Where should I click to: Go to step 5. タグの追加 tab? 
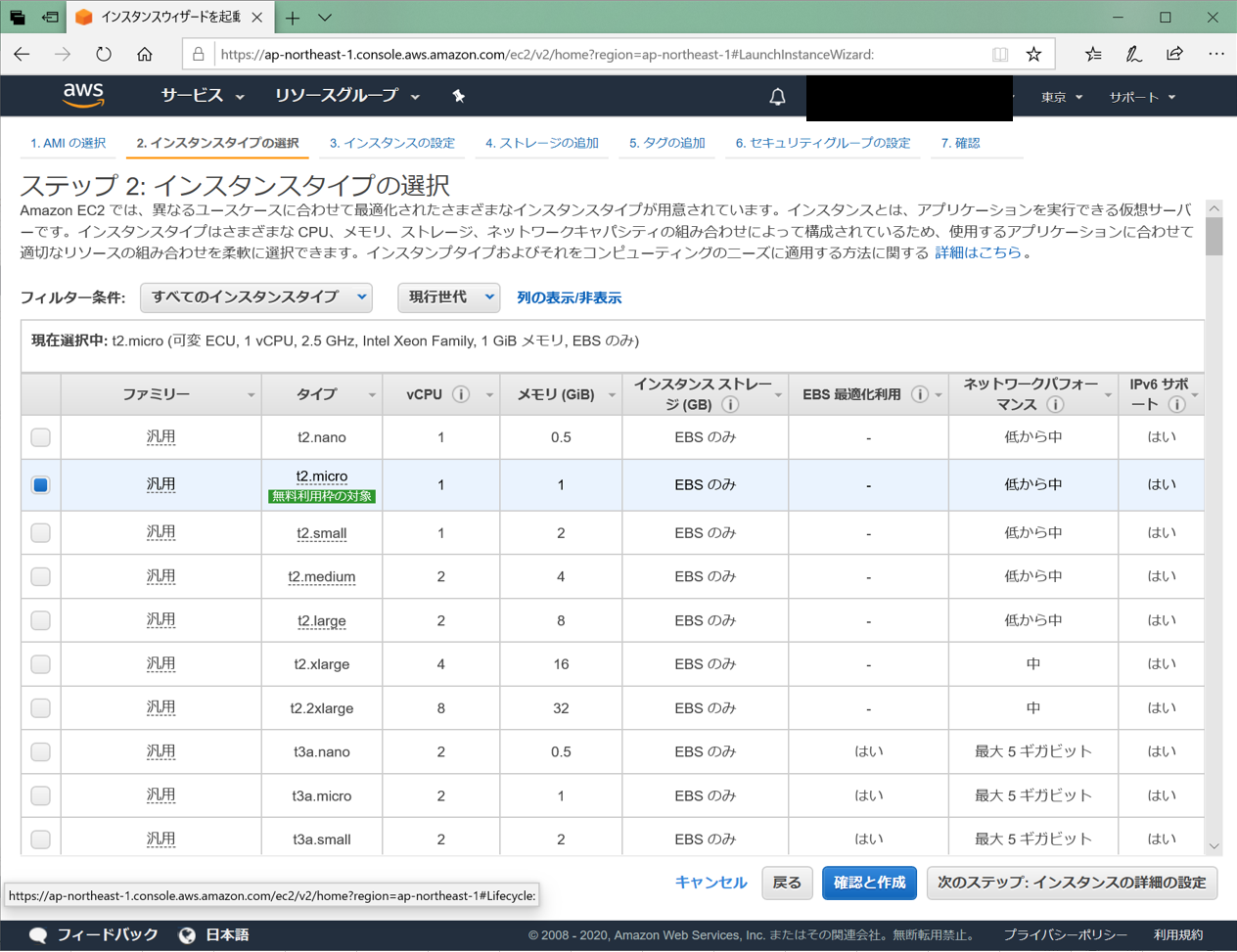[x=666, y=143]
